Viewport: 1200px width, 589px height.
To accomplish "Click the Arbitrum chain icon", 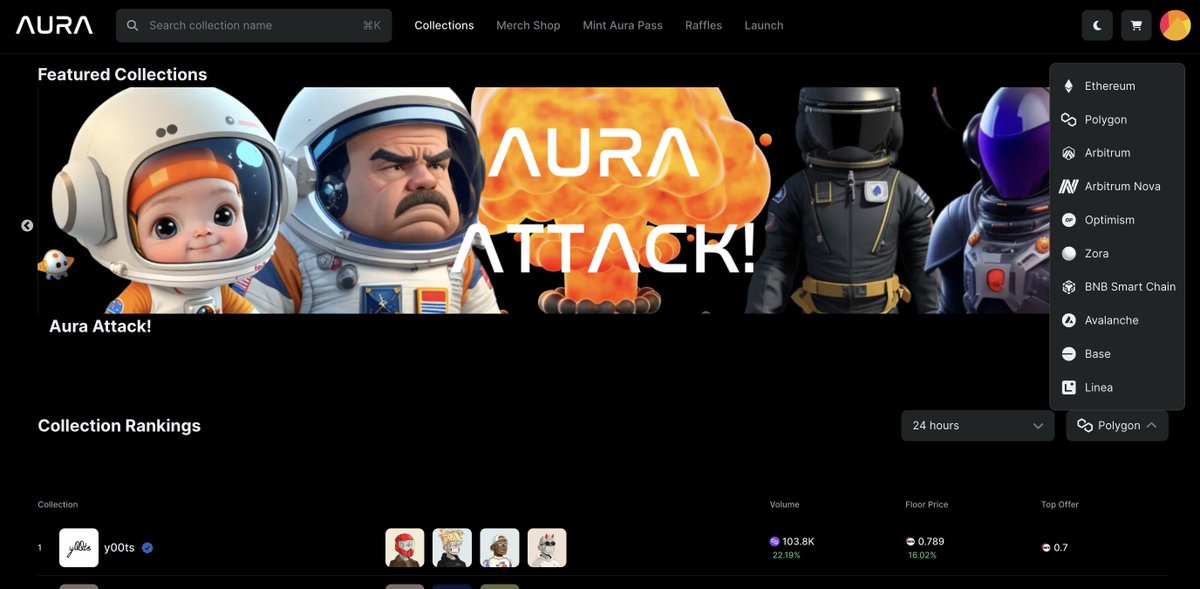I will point(1068,153).
